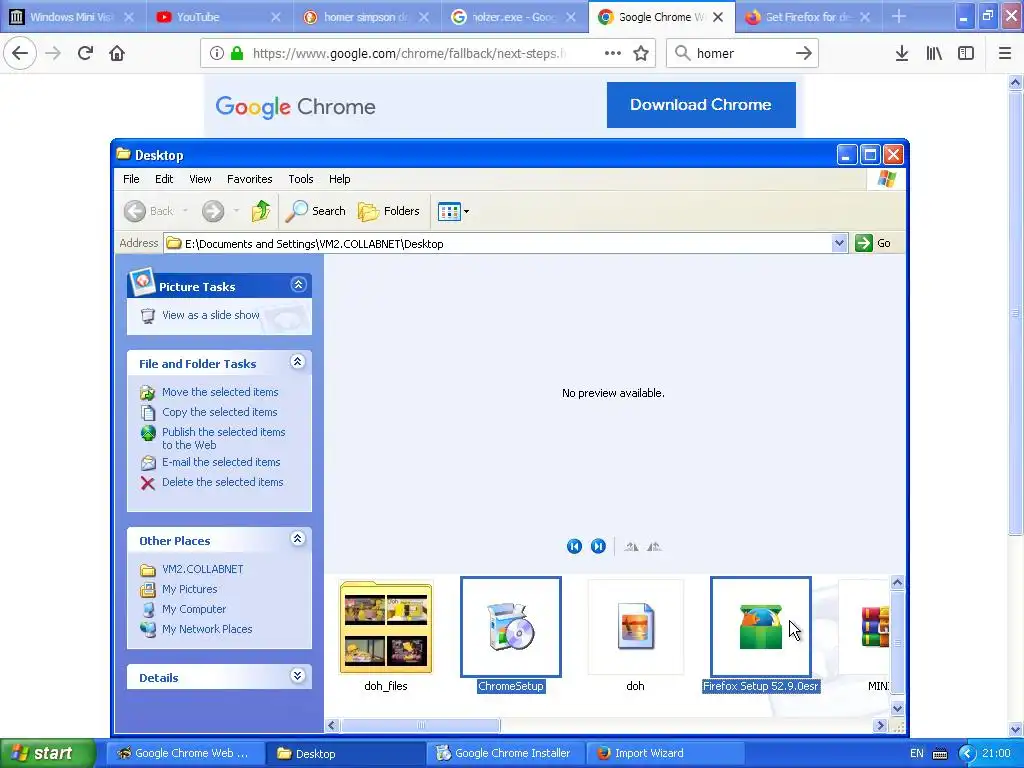Image resolution: width=1024 pixels, height=768 pixels.
Task: Toggle Firefox sidebar icon
Action: pyautogui.click(x=966, y=53)
